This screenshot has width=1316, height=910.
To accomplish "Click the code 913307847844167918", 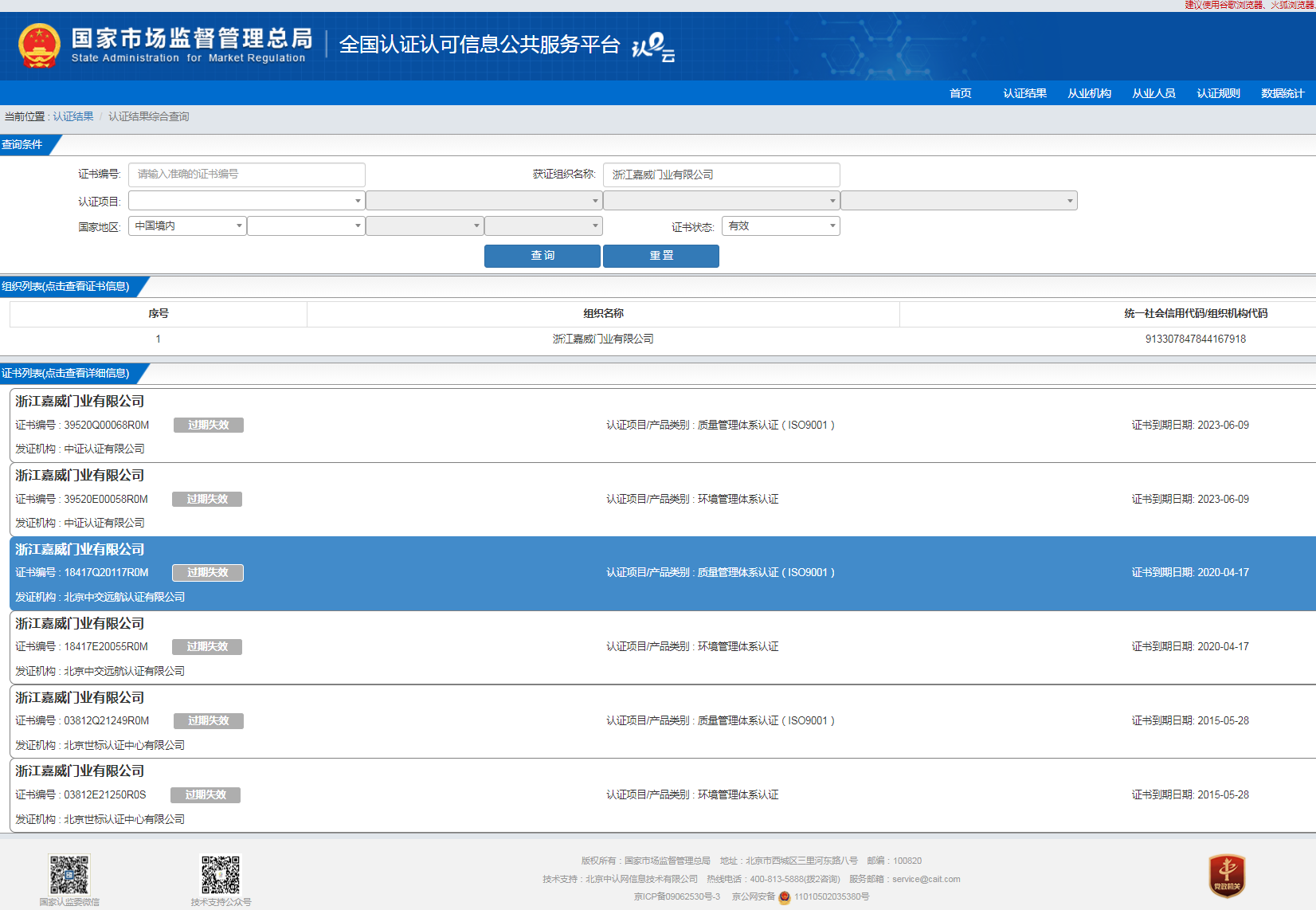I will coord(1196,339).
